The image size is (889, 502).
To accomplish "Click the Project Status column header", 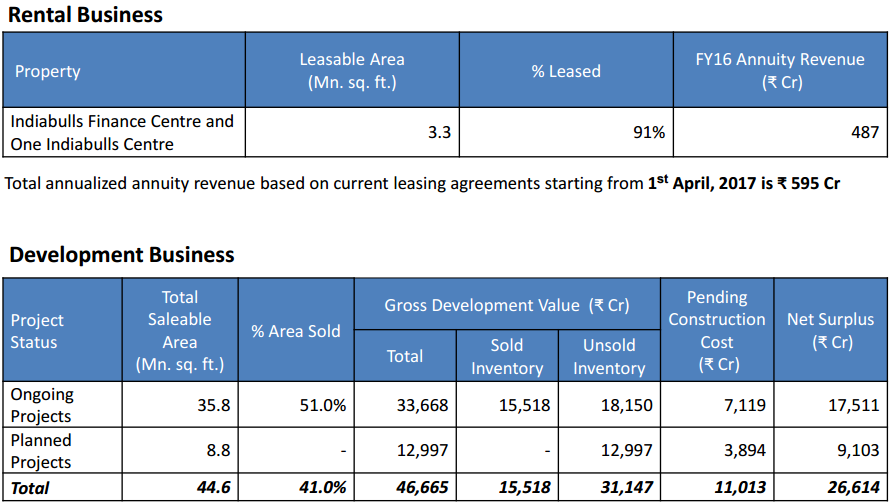I will tap(37, 331).
